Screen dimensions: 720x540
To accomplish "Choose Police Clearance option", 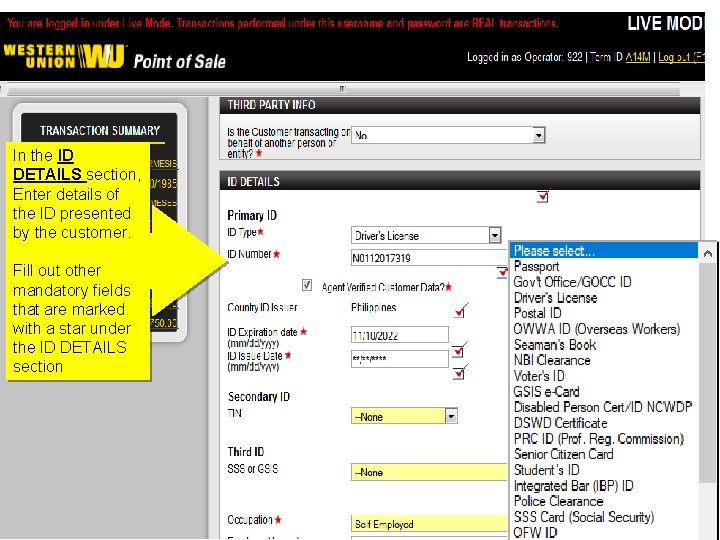I will pyautogui.click(x=558, y=501).
